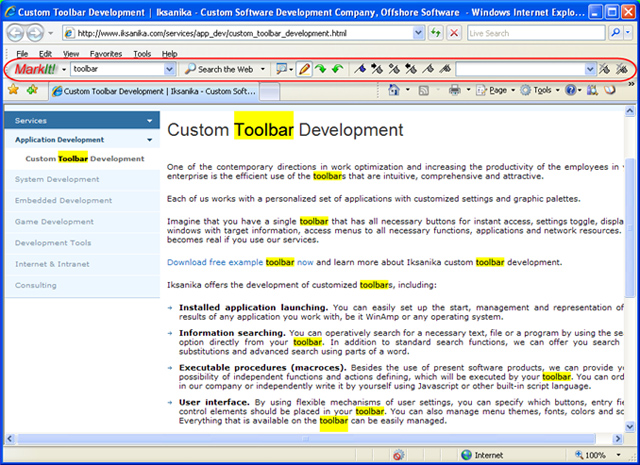Image resolution: width=640 pixels, height=465 pixels.
Task: Click the find-in-page speech bubble icon
Action: click(281, 69)
